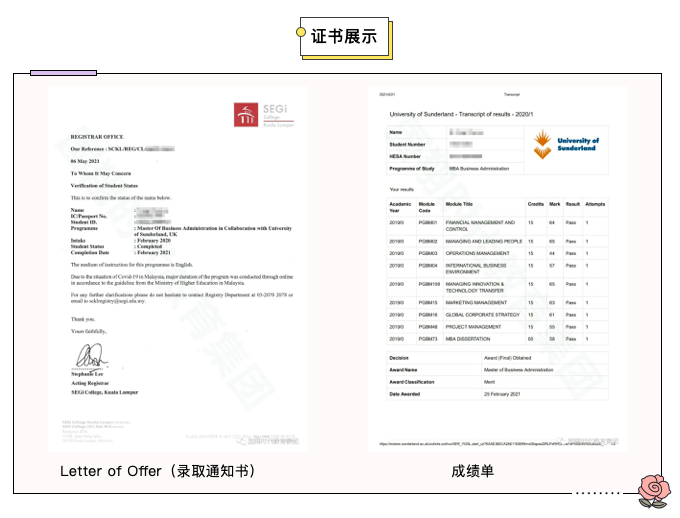The height and width of the screenshot is (518, 680).
Task: Select the To Whom It May Concern line
Action: pyautogui.click(x=101, y=173)
